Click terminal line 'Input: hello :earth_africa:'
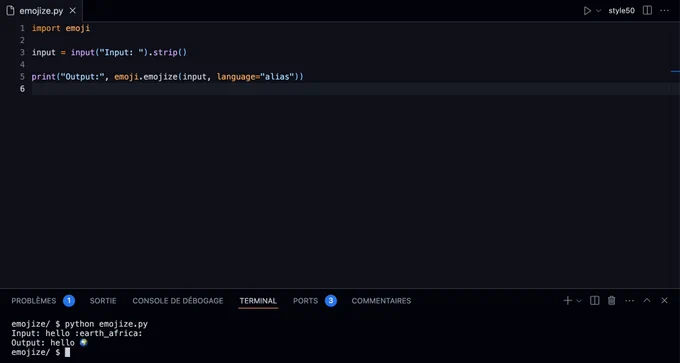Image resolution: width=680 pixels, height=363 pixels. 77,334
